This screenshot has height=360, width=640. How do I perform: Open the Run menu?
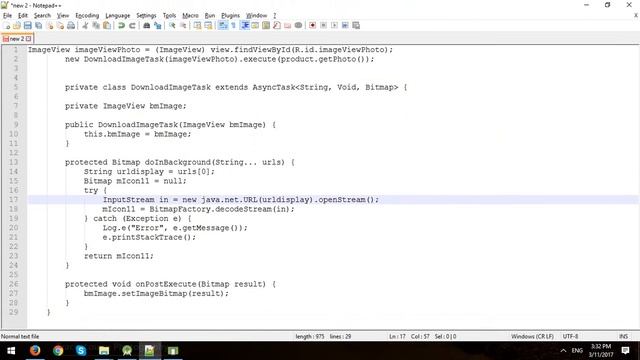[x=210, y=16]
